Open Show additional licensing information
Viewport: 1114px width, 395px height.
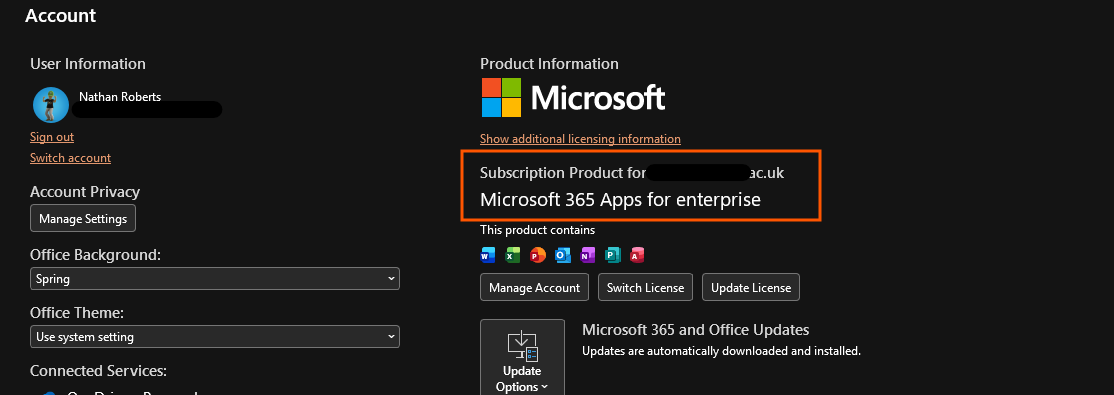pyautogui.click(x=580, y=139)
